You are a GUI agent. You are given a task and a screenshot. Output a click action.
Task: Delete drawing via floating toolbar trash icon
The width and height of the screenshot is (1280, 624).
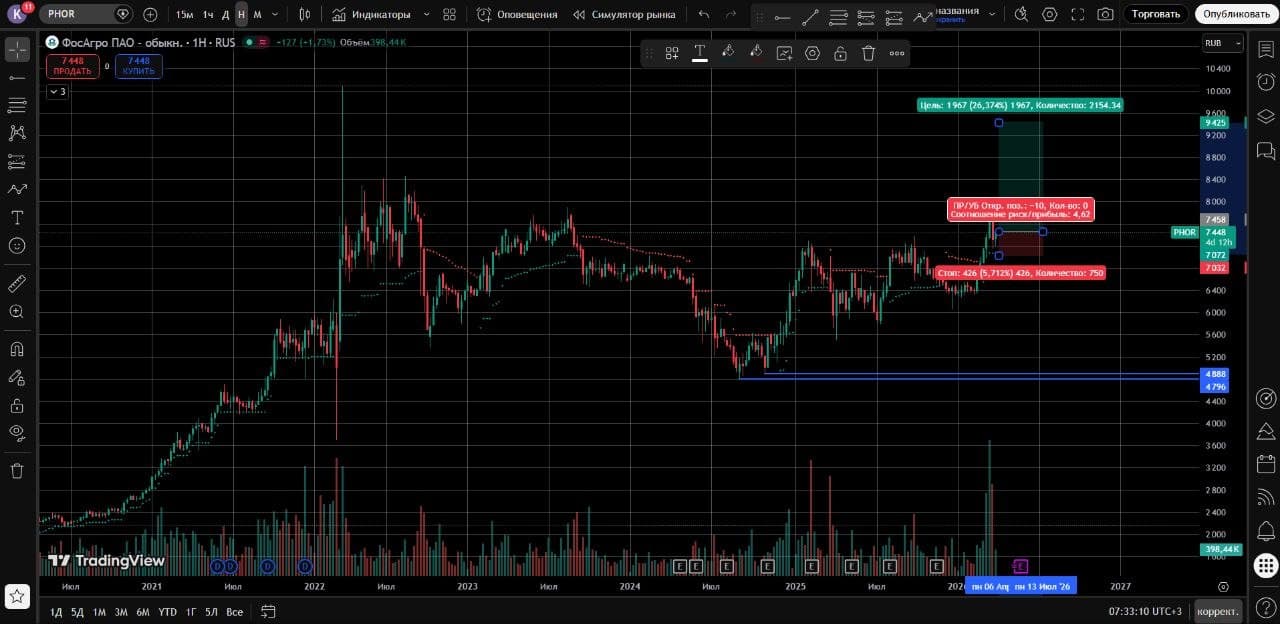point(869,53)
